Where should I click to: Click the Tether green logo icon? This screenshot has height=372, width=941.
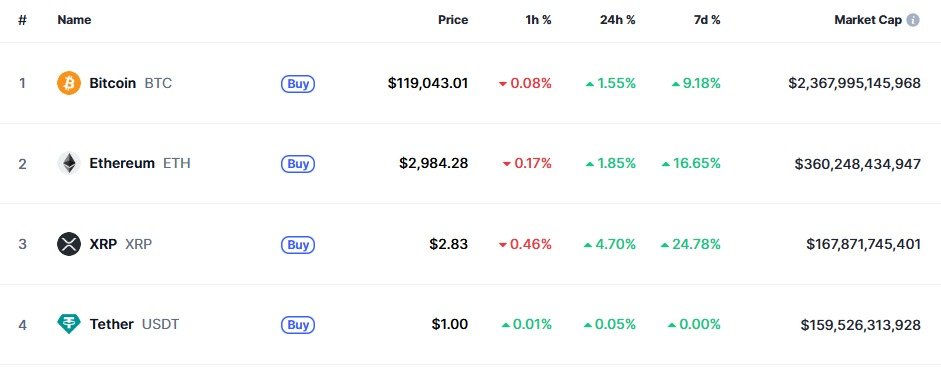point(68,324)
